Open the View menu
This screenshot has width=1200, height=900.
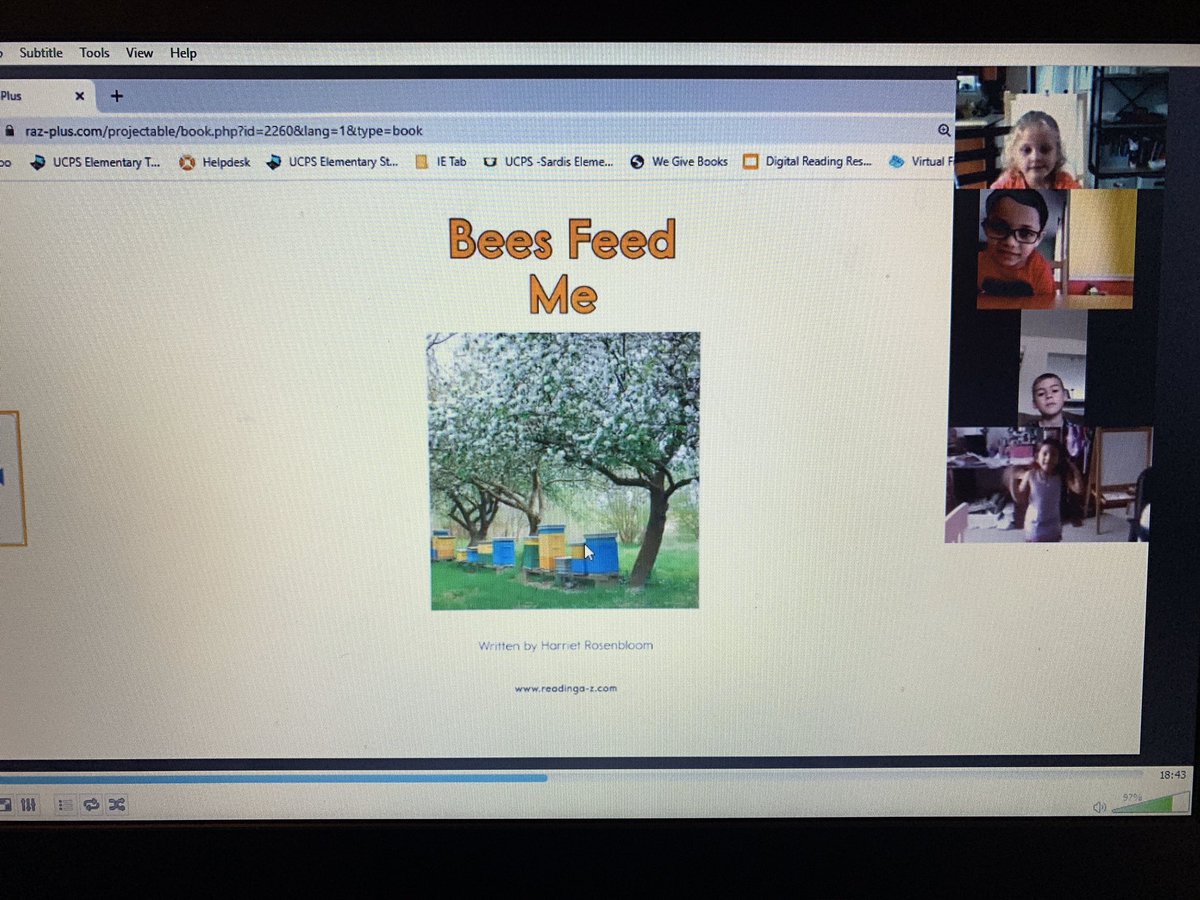pyautogui.click(x=140, y=53)
